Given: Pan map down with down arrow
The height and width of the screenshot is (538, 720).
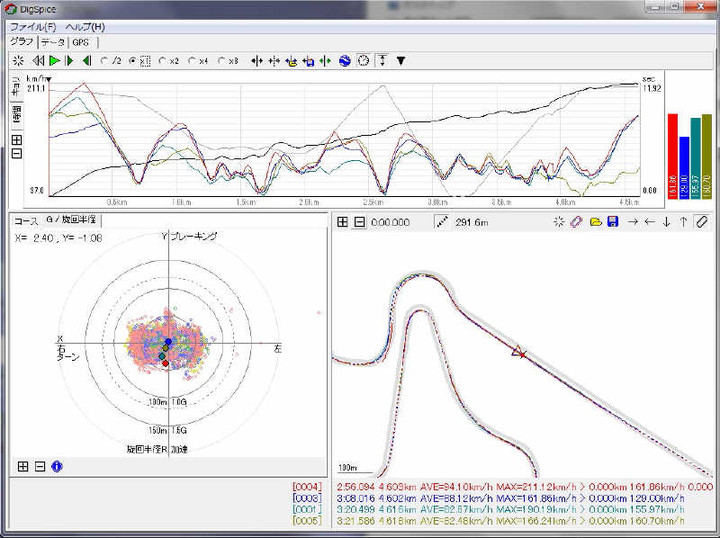Looking at the screenshot, I should point(666,222).
